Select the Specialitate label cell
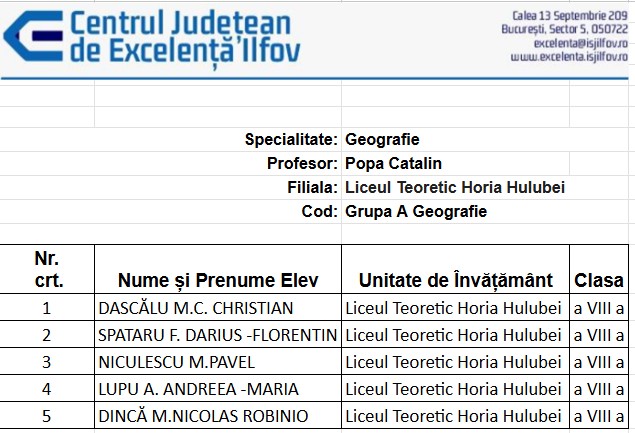635x433 pixels. pos(291,139)
